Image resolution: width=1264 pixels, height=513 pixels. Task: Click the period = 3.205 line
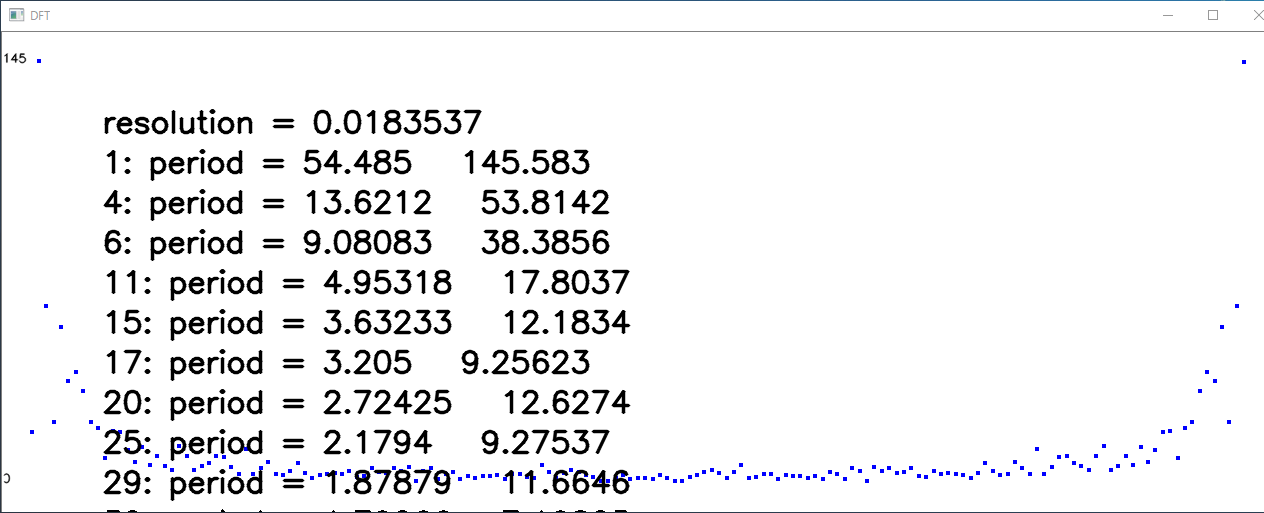(346, 363)
